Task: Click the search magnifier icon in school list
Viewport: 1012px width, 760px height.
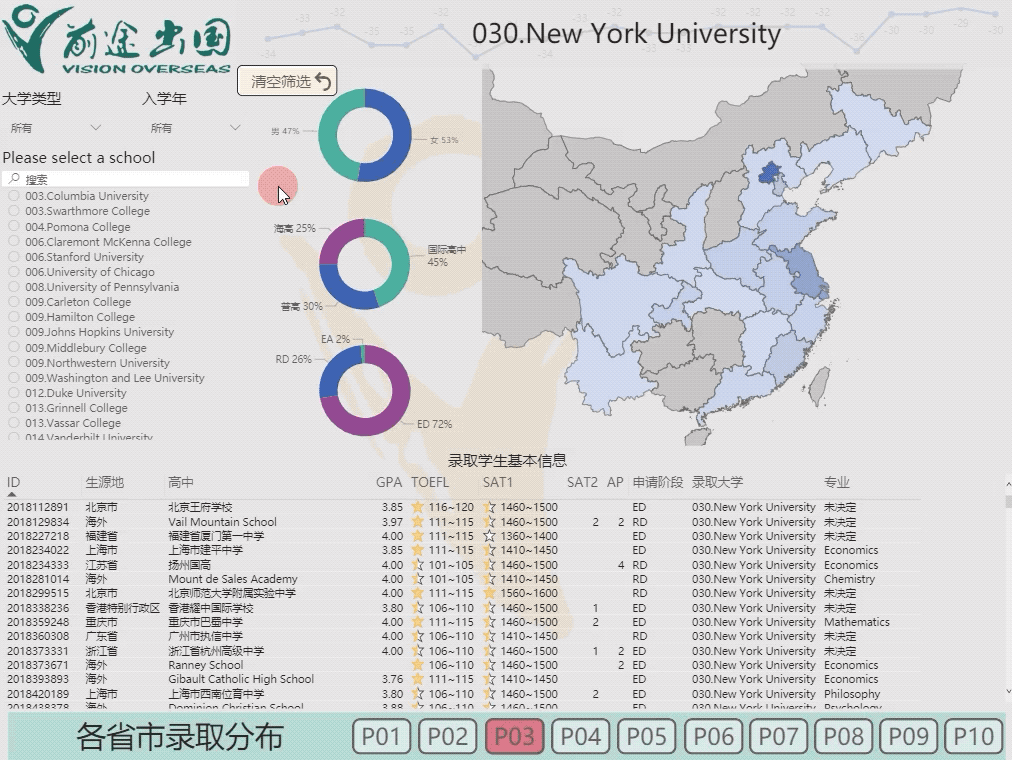Action: pos(14,179)
